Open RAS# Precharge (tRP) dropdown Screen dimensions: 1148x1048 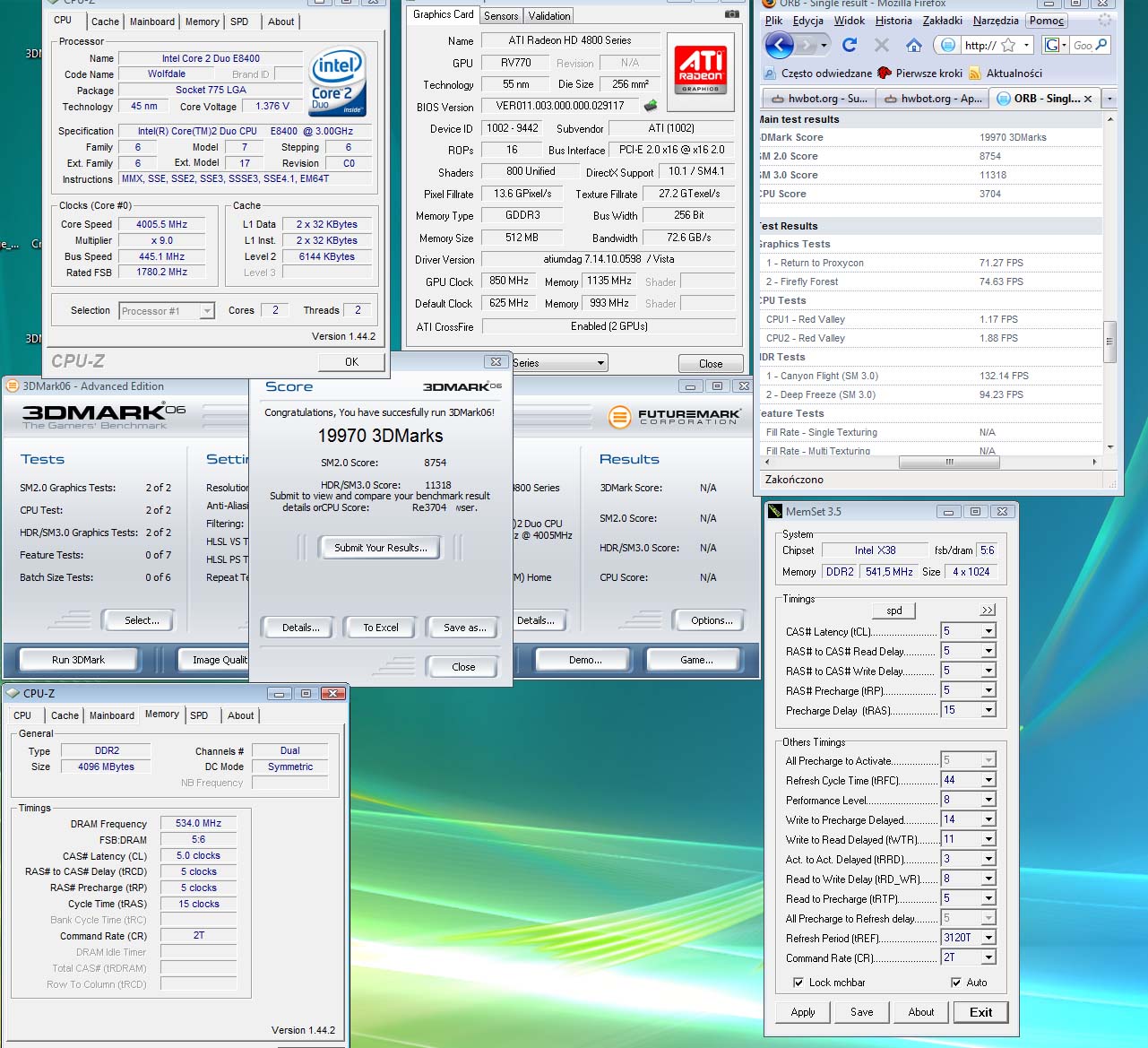pos(988,690)
